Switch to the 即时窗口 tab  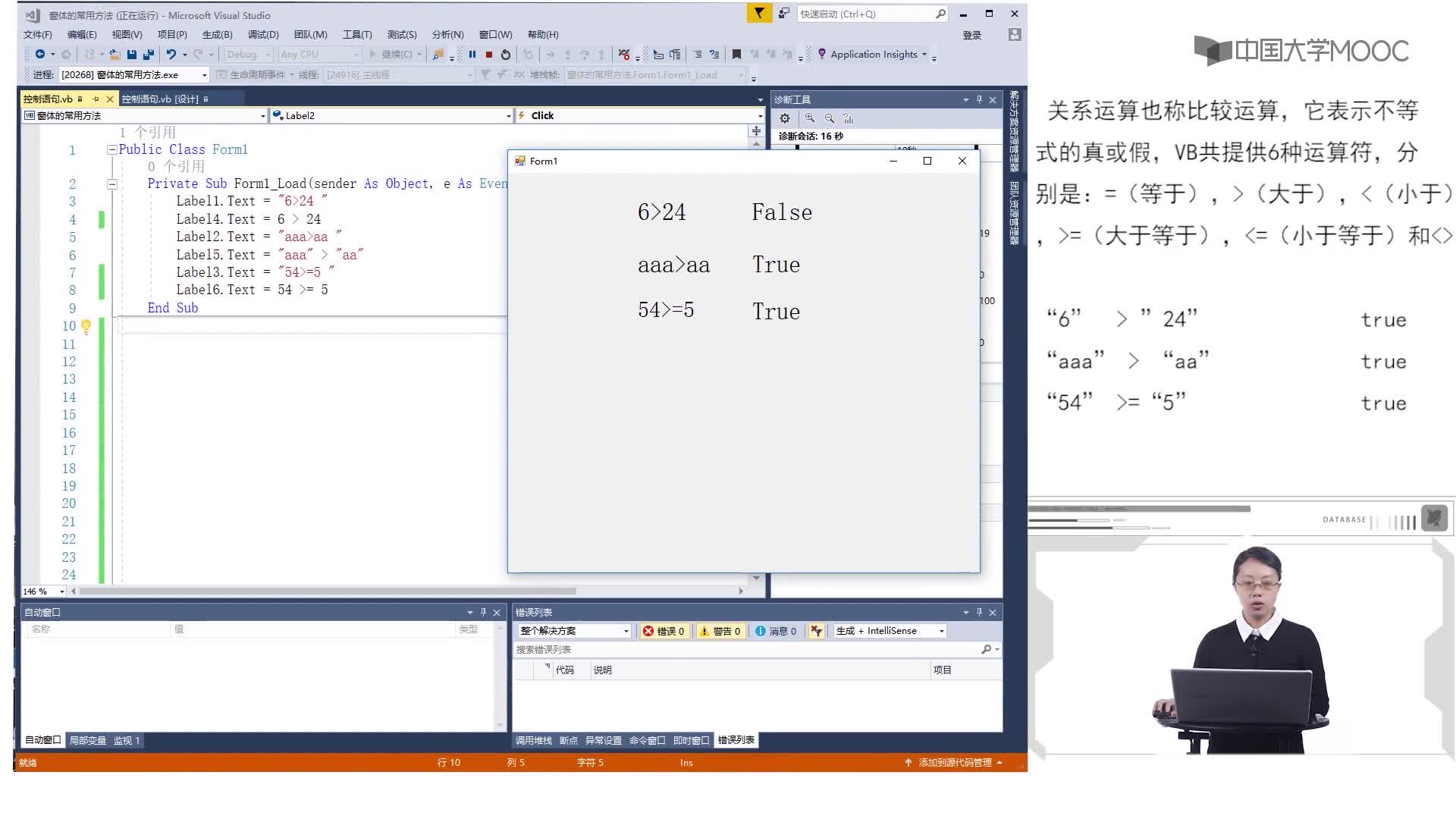[691, 741]
